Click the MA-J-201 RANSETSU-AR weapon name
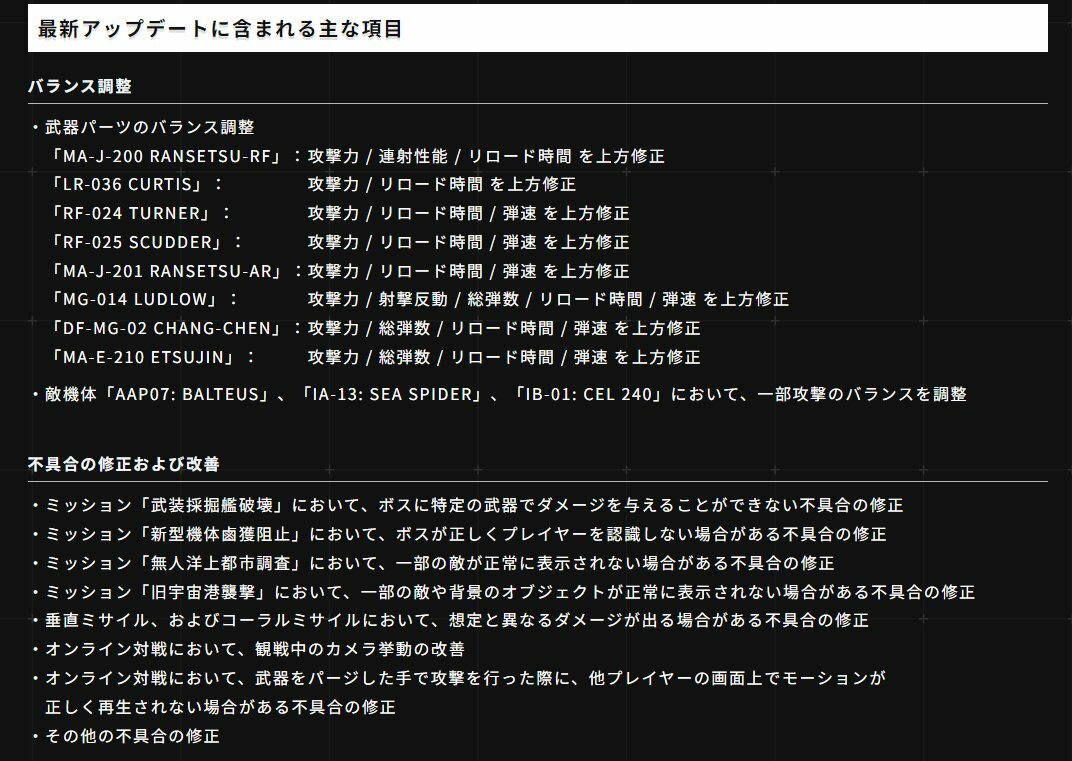Image resolution: width=1072 pixels, height=761 pixels. [165, 271]
